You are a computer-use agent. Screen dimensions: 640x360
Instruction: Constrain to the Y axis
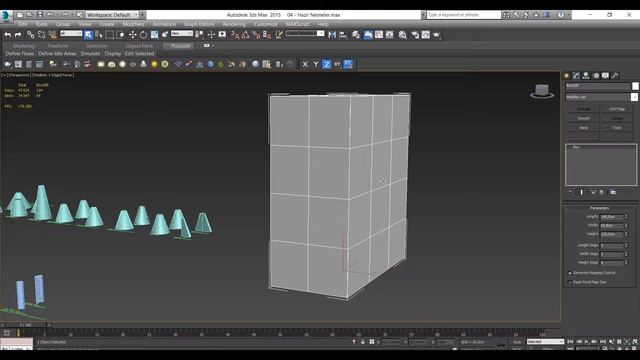(316, 64)
